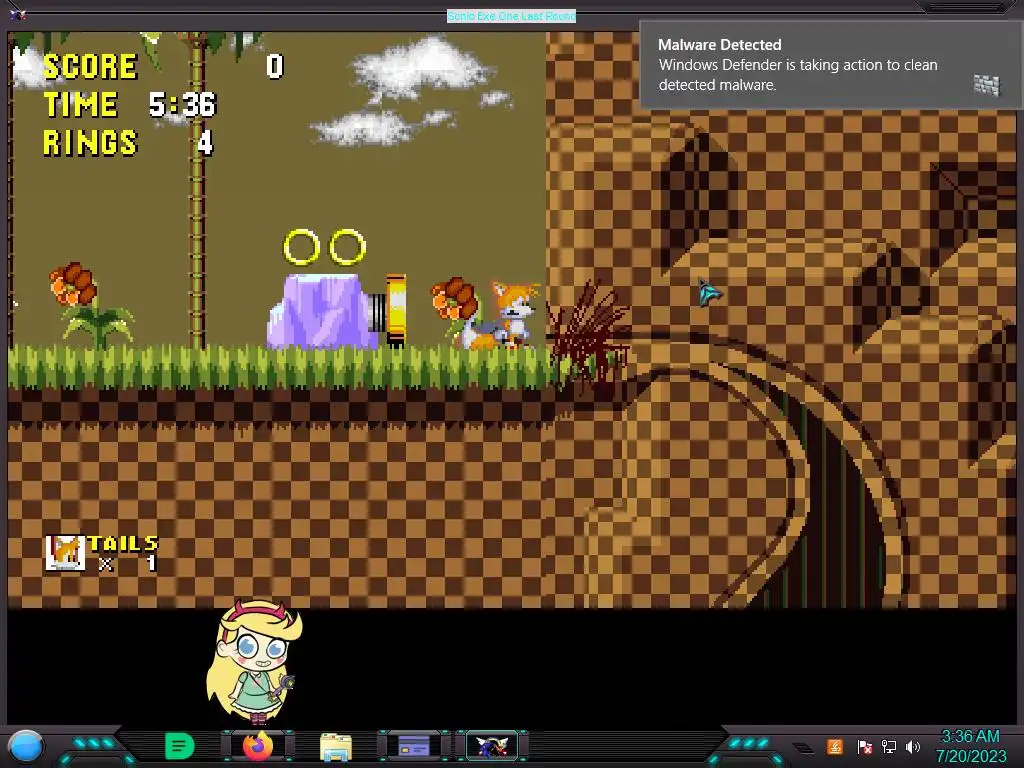The width and height of the screenshot is (1024, 768).
Task: Open the Java tray icon
Action: click(834, 746)
